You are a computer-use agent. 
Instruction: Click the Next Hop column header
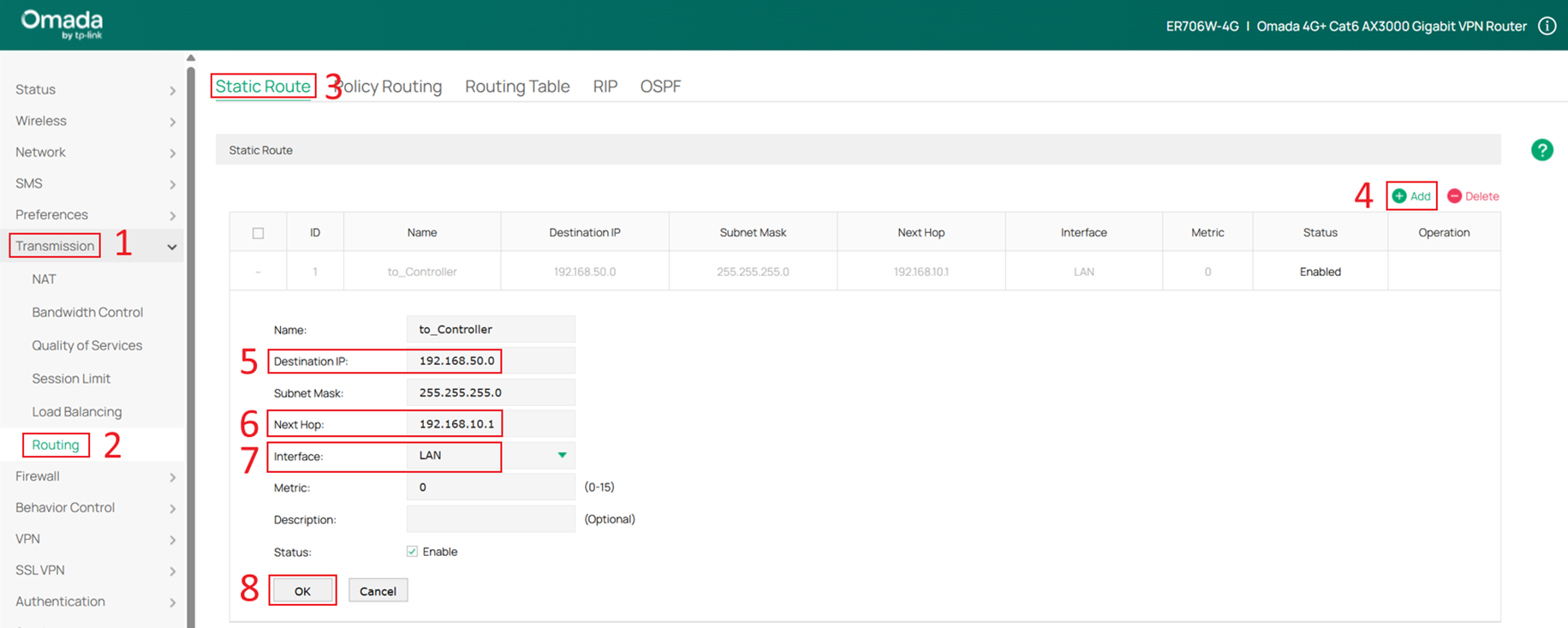[921, 232]
